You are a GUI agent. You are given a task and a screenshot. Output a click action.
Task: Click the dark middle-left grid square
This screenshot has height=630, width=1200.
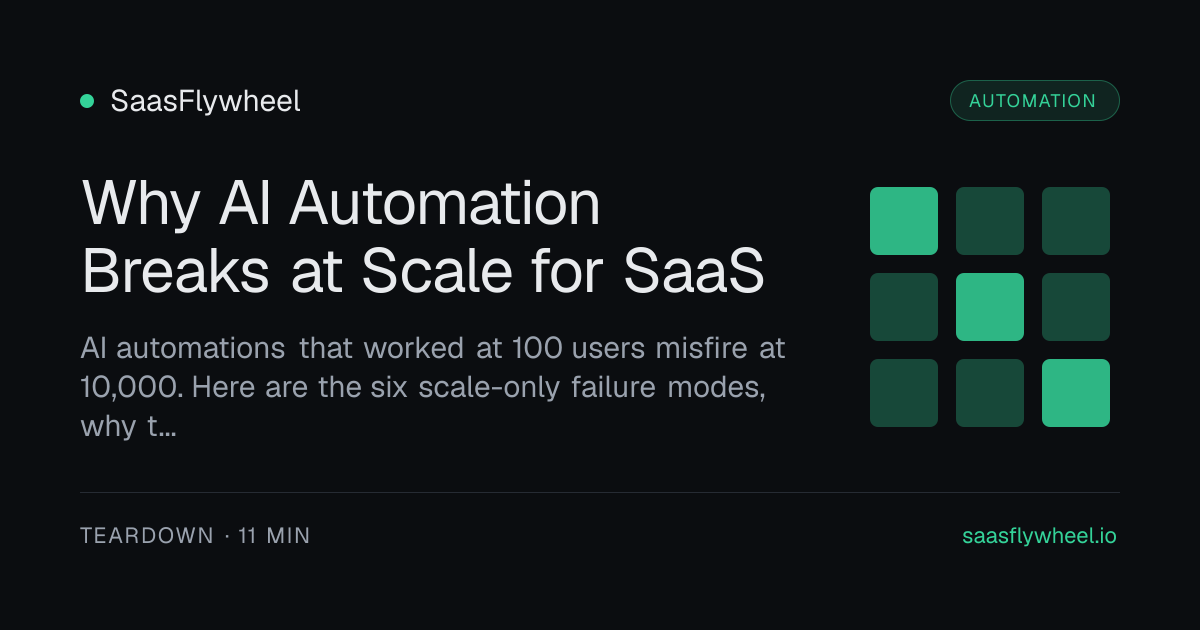pos(904,307)
